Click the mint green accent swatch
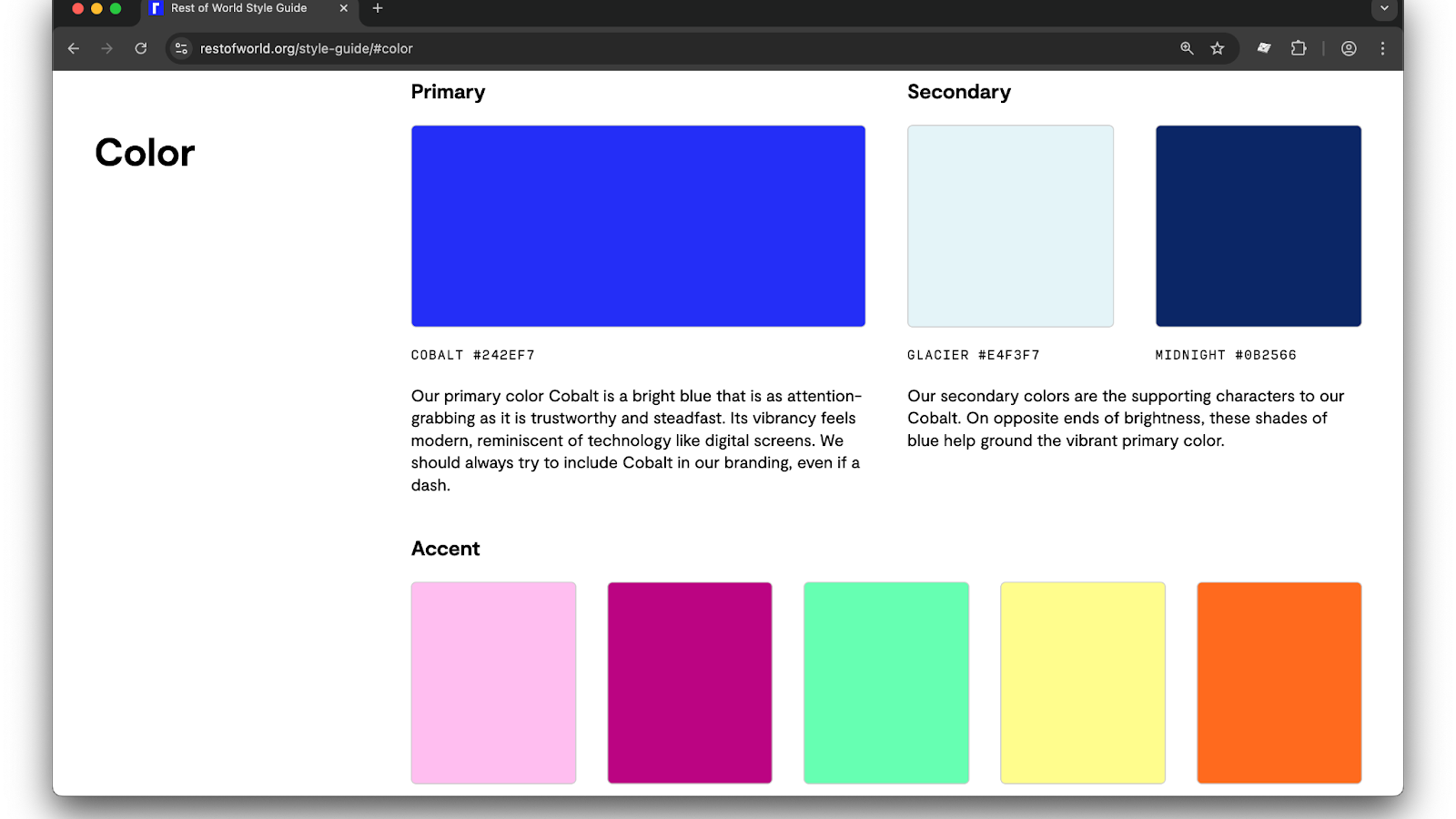This screenshot has width=1456, height=819. click(x=886, y=682)
